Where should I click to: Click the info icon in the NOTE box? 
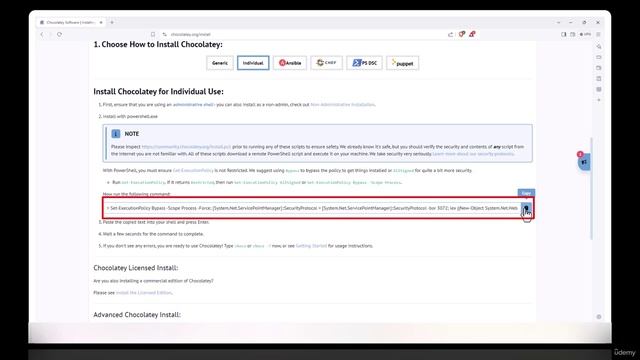click(116, 134)
